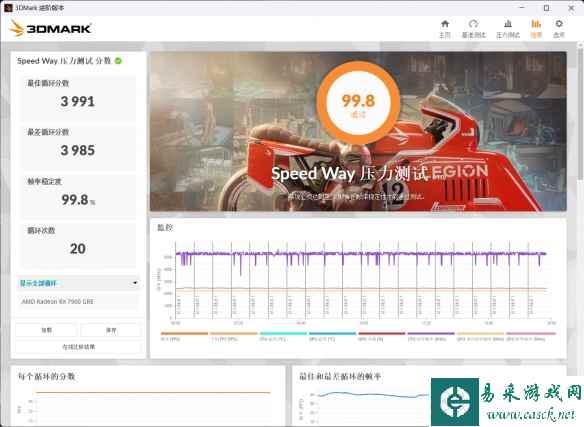
Task: Click the frame rate stability 99.8% value
Action: (78, 200)
